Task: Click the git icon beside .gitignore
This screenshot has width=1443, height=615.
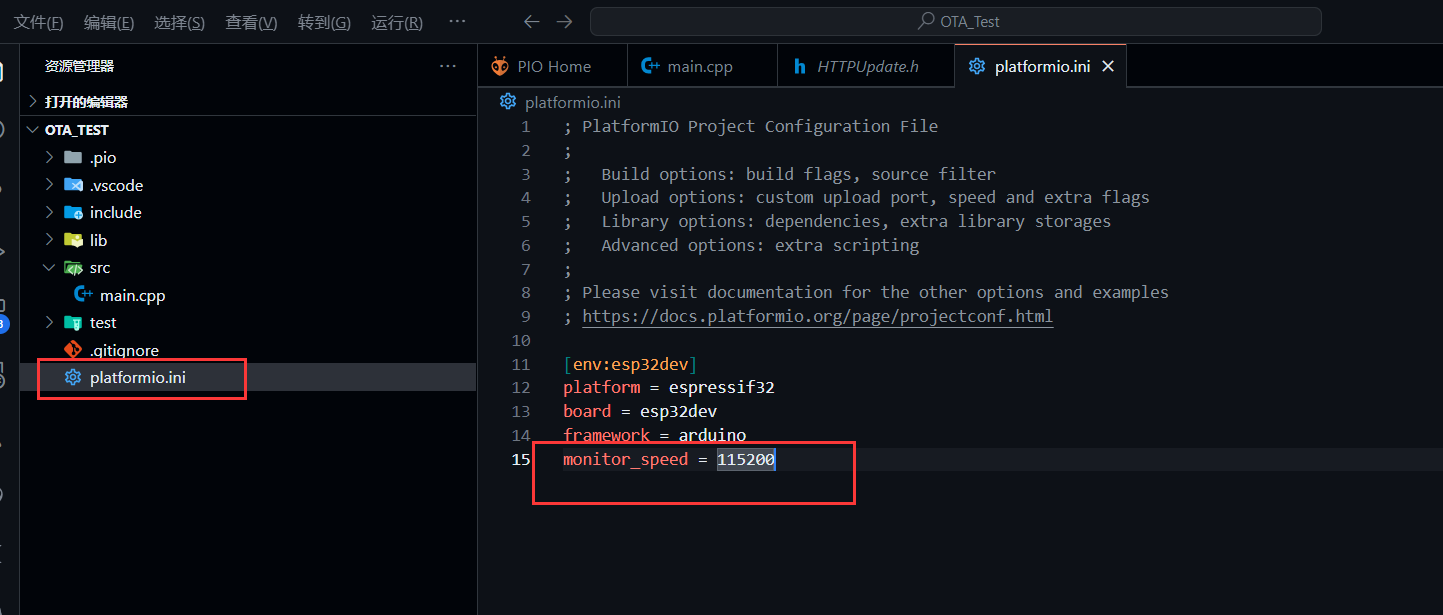Action: (73, 350)
